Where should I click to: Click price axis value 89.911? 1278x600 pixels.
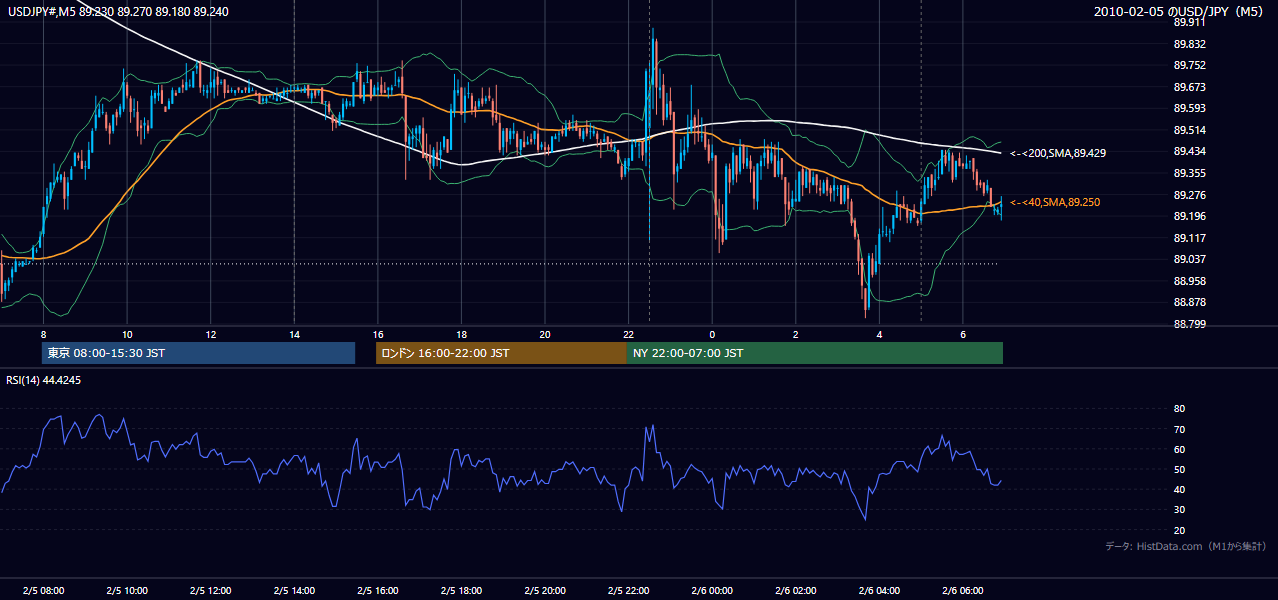pos(1189,22)
